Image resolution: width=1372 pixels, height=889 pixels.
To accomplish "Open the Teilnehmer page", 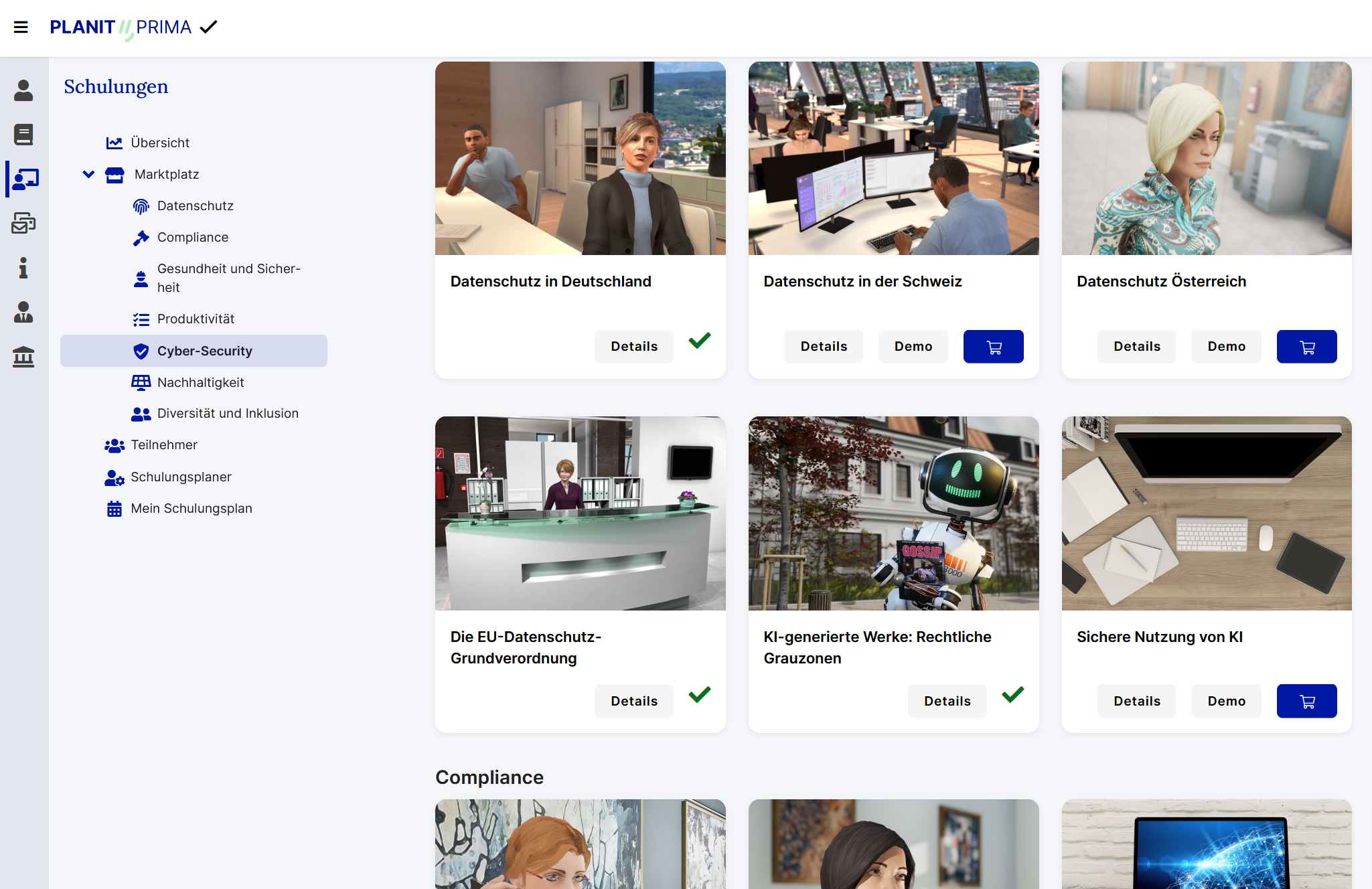I will click(x=164, y=444).
